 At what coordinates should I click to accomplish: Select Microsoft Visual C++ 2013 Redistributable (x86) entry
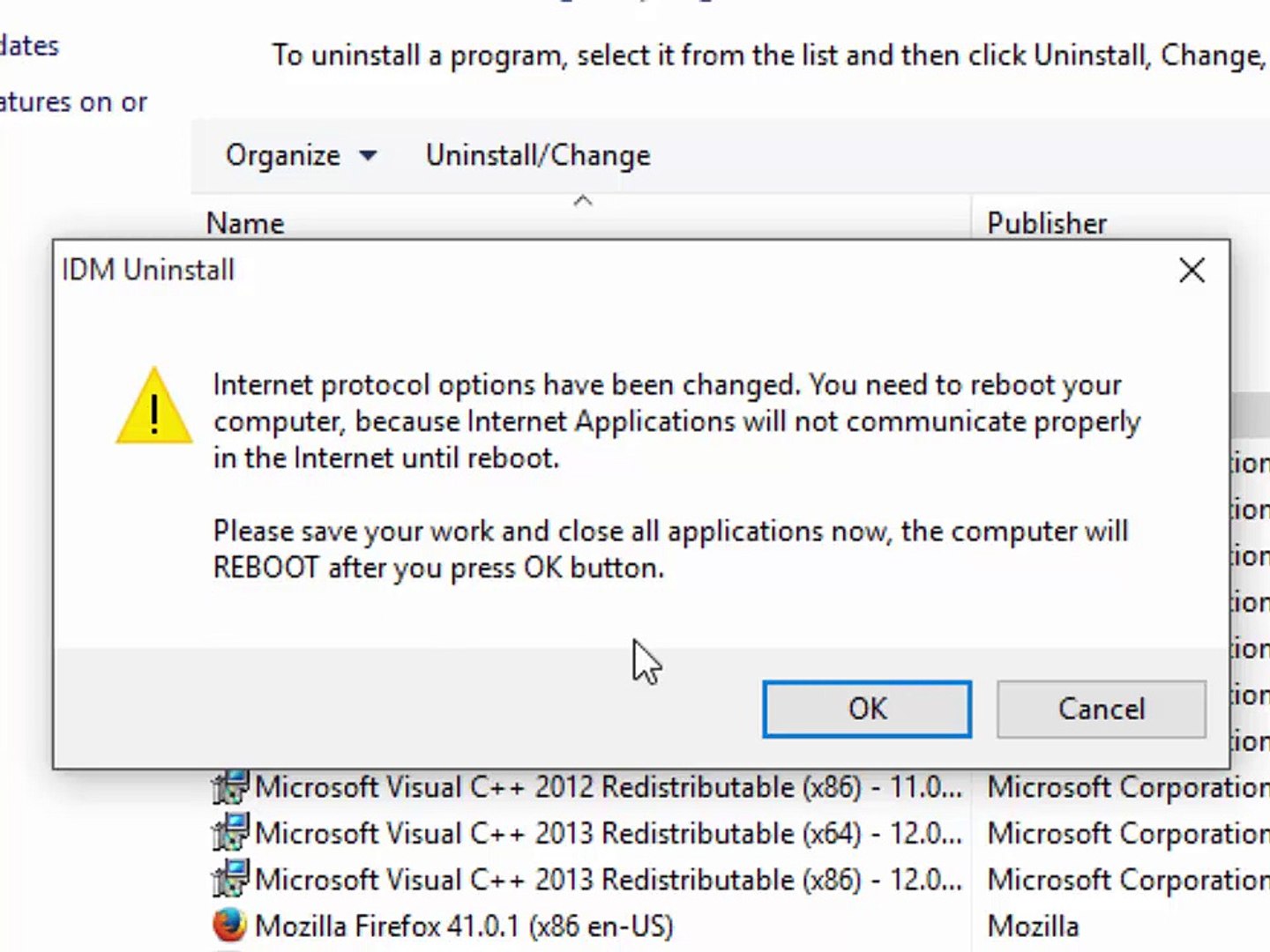pos(607,880)
